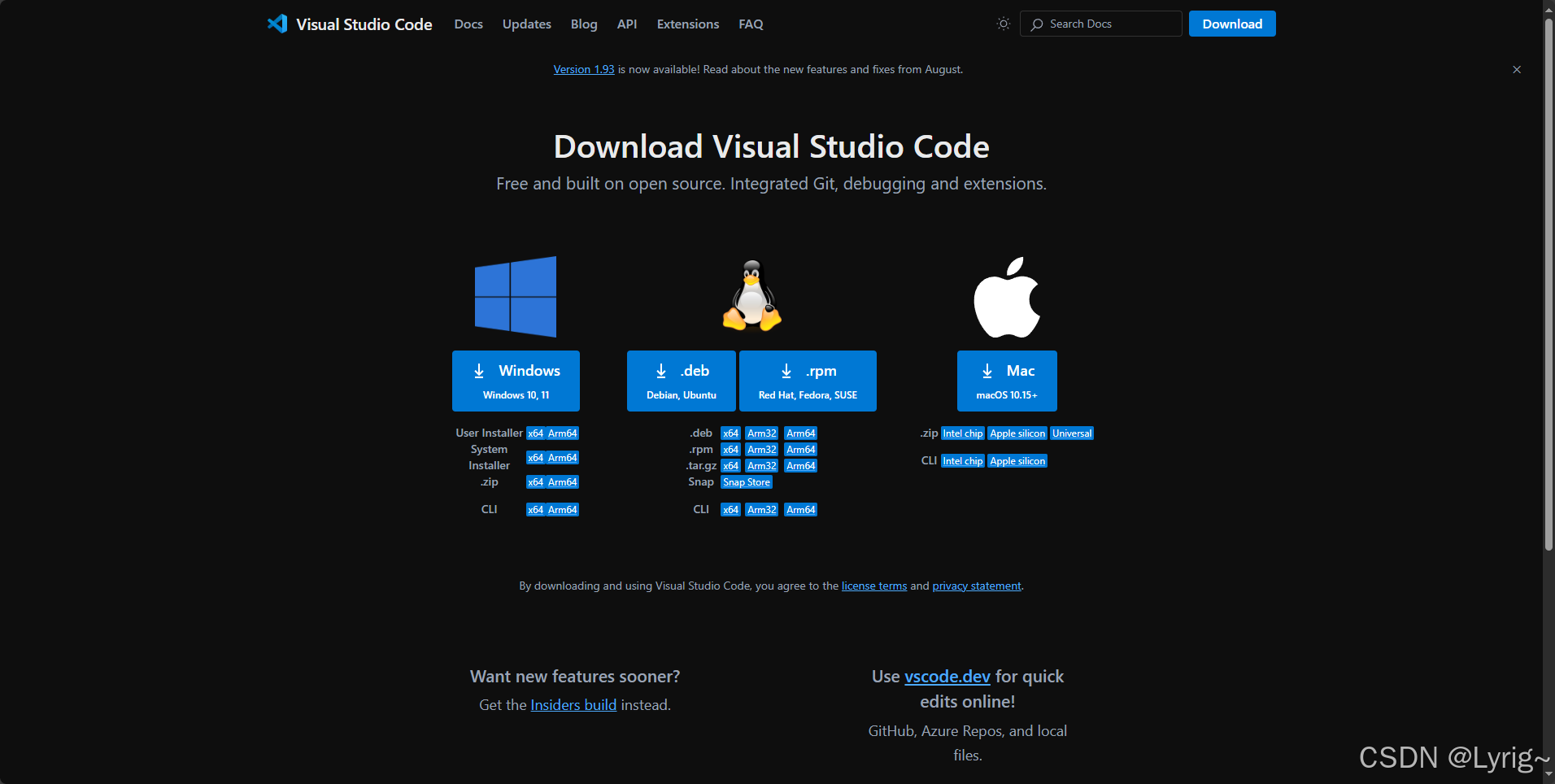Select Windows System Installer x64
This screenshot has height=784, width=1555.
(535, 458)
